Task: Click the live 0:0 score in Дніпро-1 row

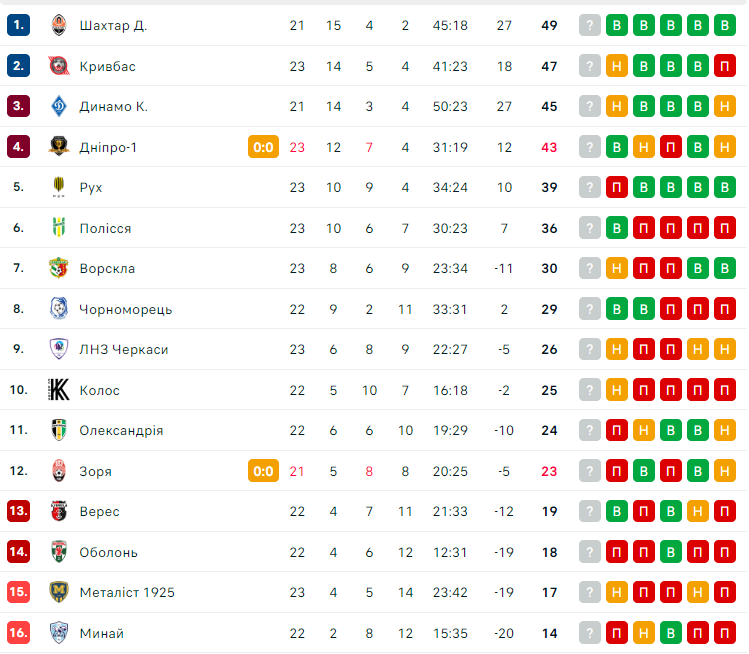Action: (x=263, y=147)
